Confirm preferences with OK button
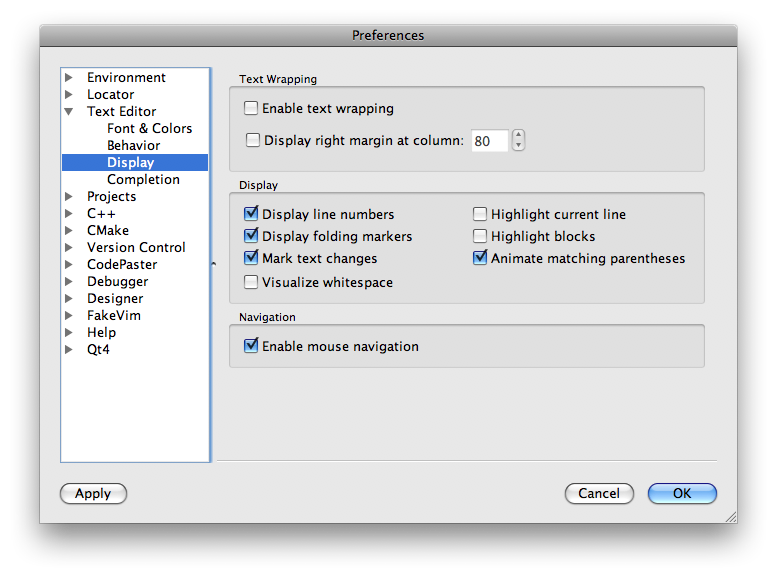The height and width of the screenshot is (578, 777). 682,493
